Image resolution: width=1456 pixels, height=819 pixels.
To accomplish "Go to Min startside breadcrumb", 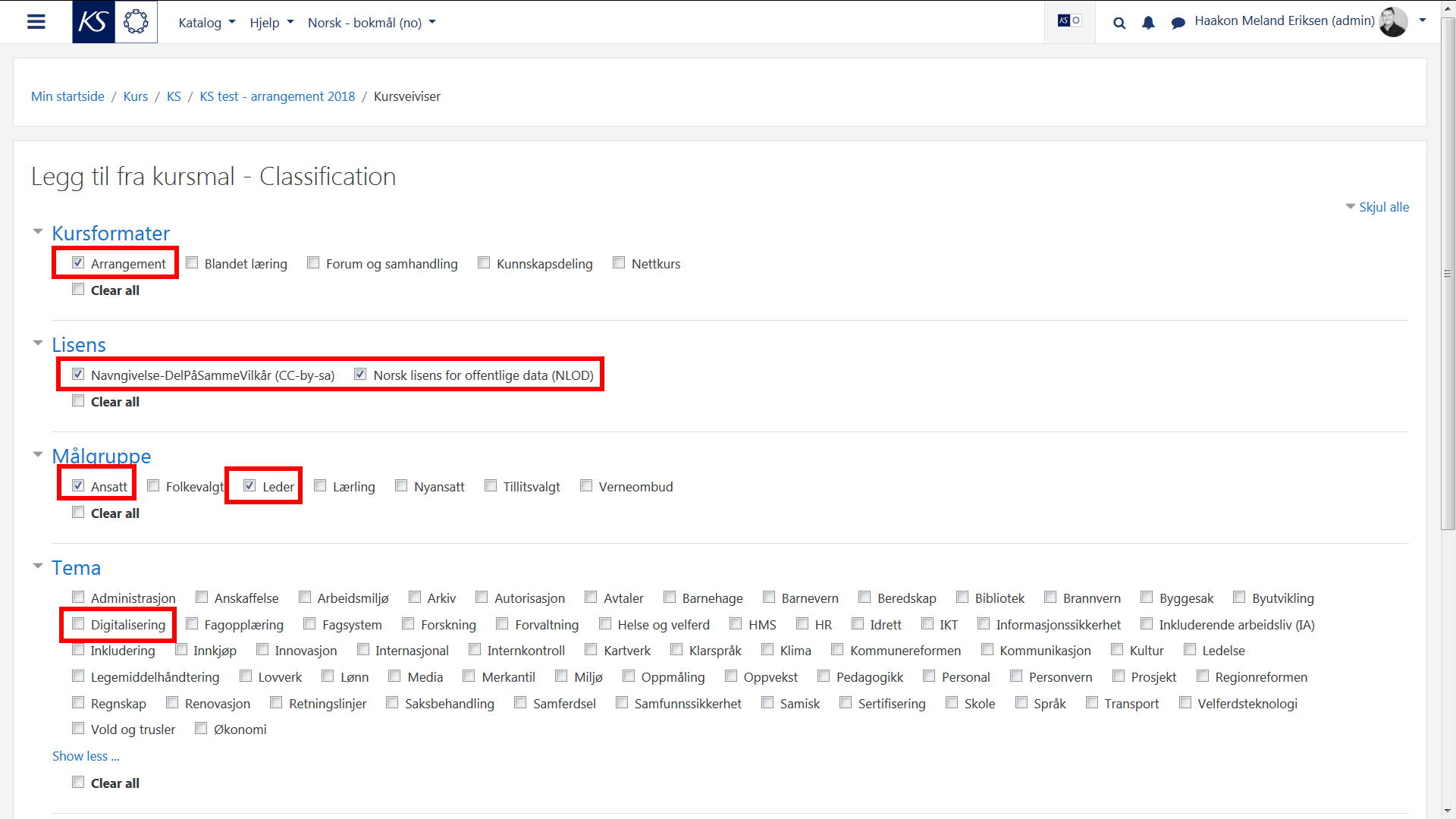I will click(67, 96).
